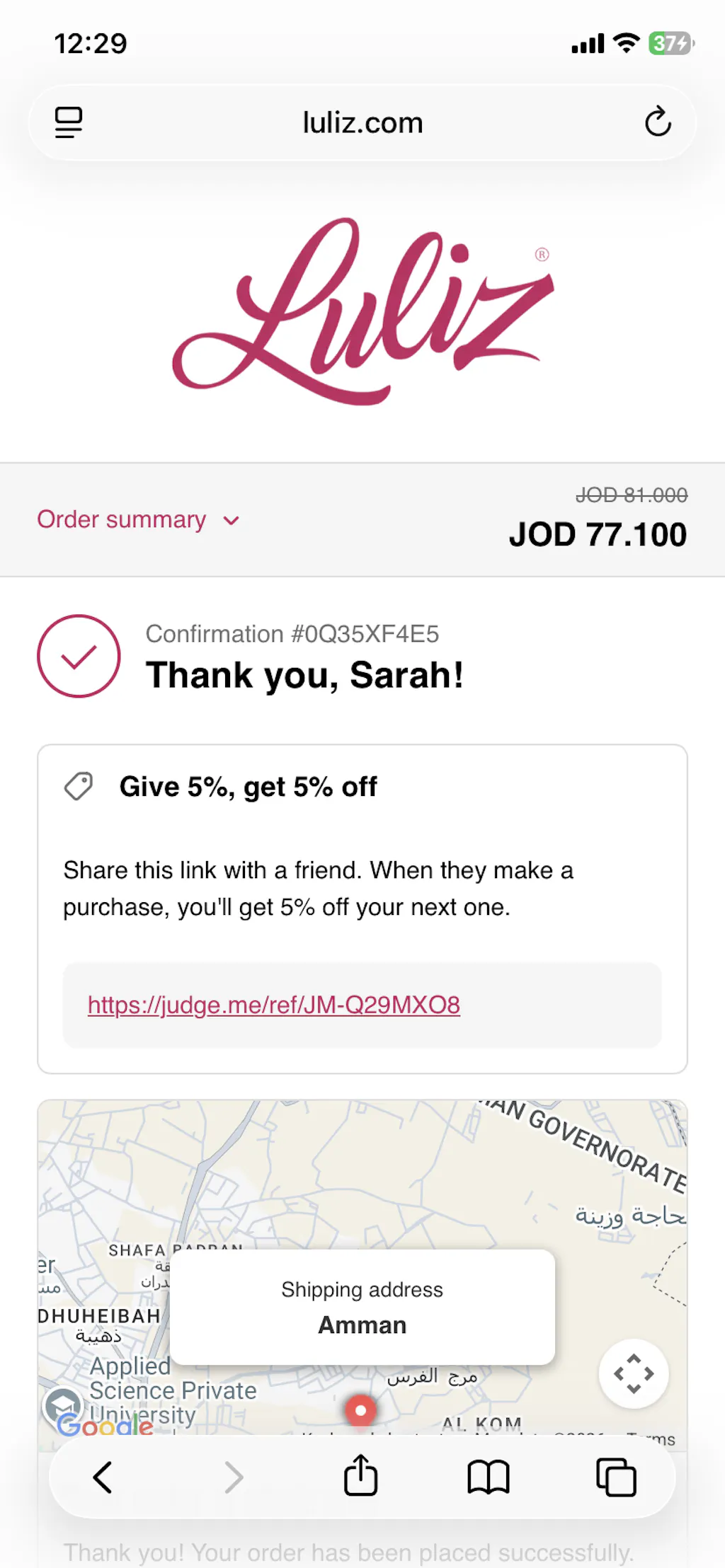
Task: Tap the Shipping address Amman card
Action: [362, 1307]
